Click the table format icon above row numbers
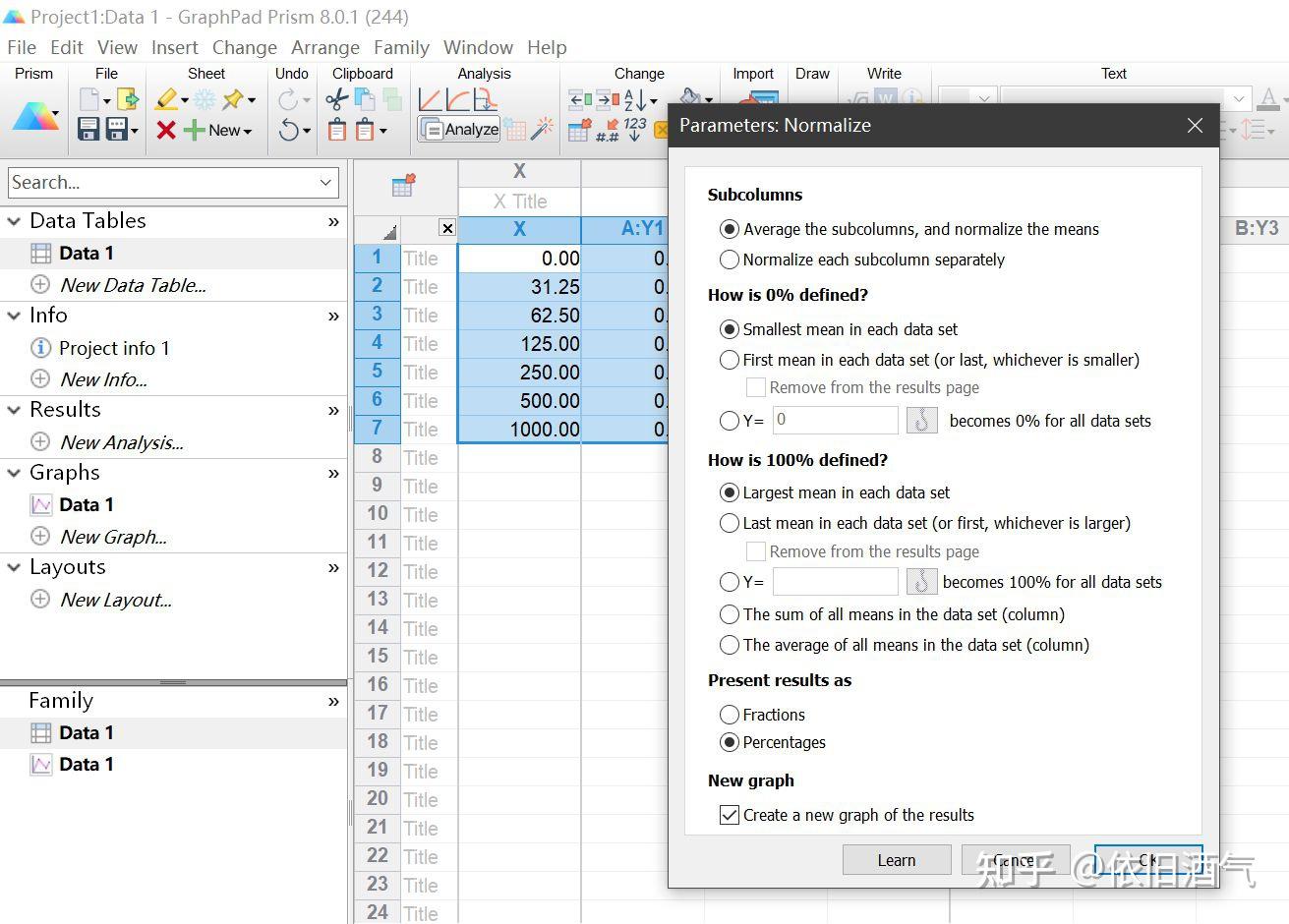The height and width of the screenshot is (924, 1289). [404, 186]
